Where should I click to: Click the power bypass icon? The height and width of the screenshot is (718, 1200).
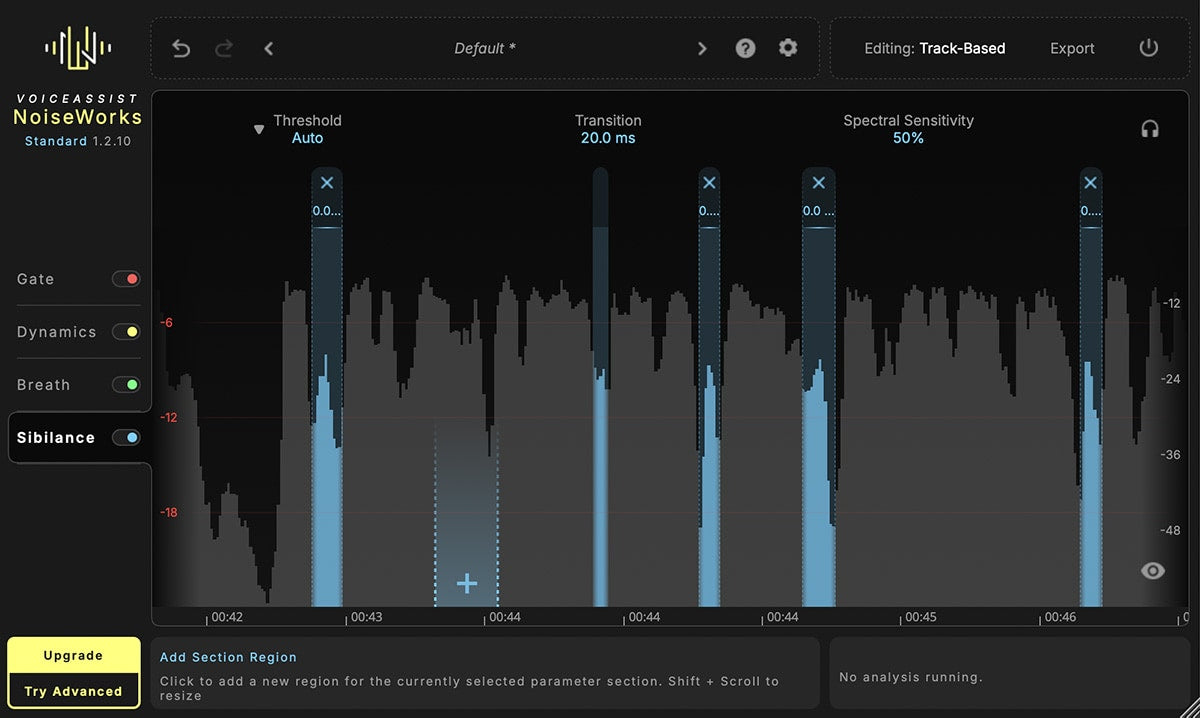pos(1149,47)
